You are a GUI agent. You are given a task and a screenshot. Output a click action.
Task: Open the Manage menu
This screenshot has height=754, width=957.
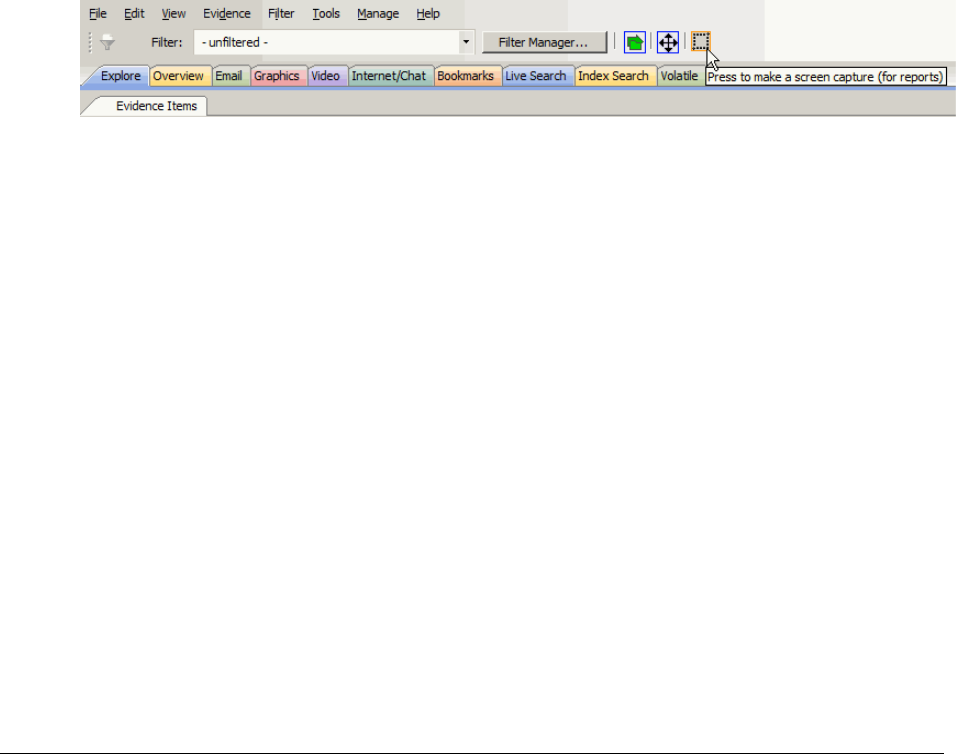pyautogui.click(x=378, y=13)
